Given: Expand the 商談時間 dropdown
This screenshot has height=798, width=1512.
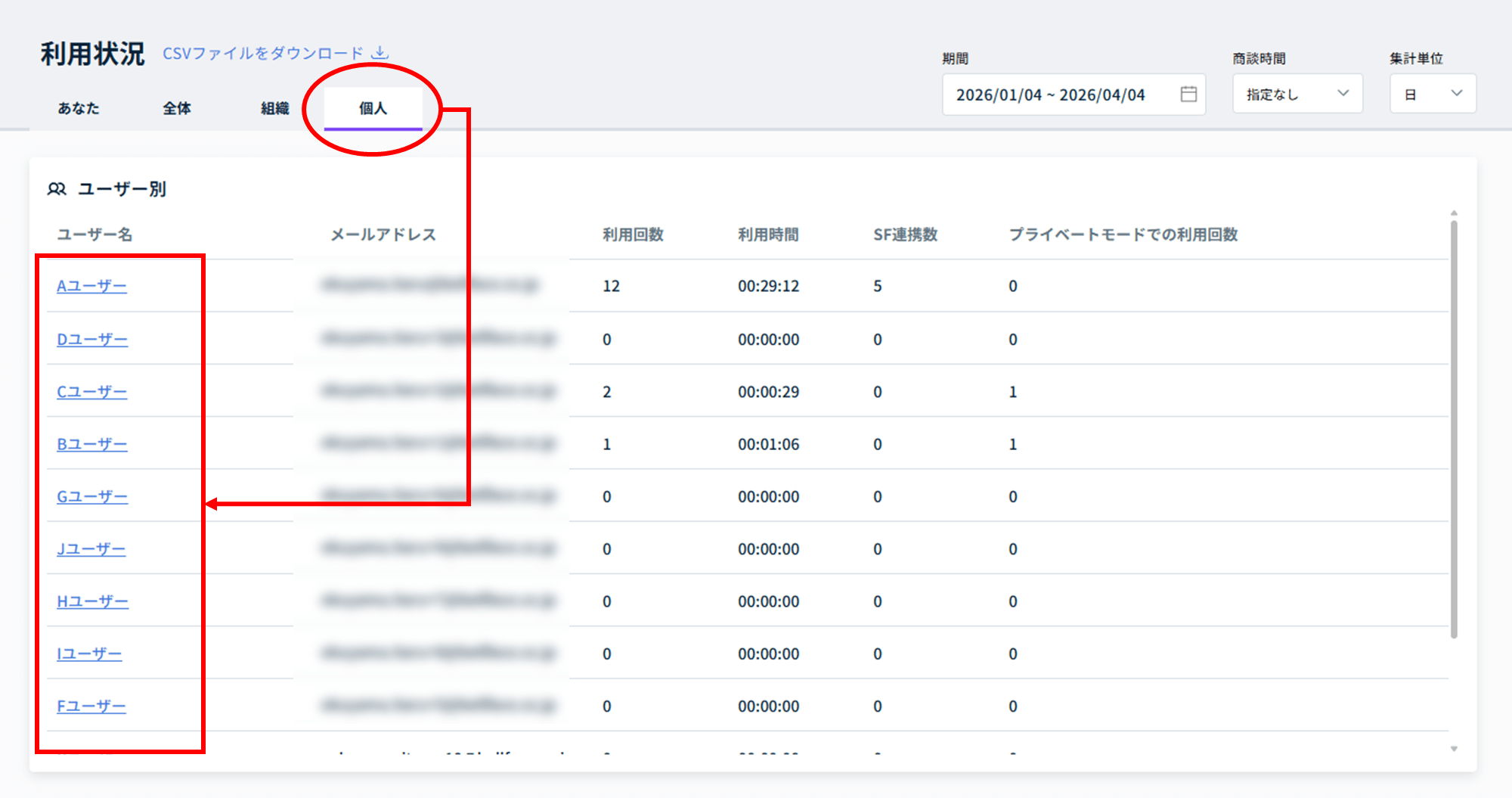Looking at the screenshot, I should click(1297, 94).
